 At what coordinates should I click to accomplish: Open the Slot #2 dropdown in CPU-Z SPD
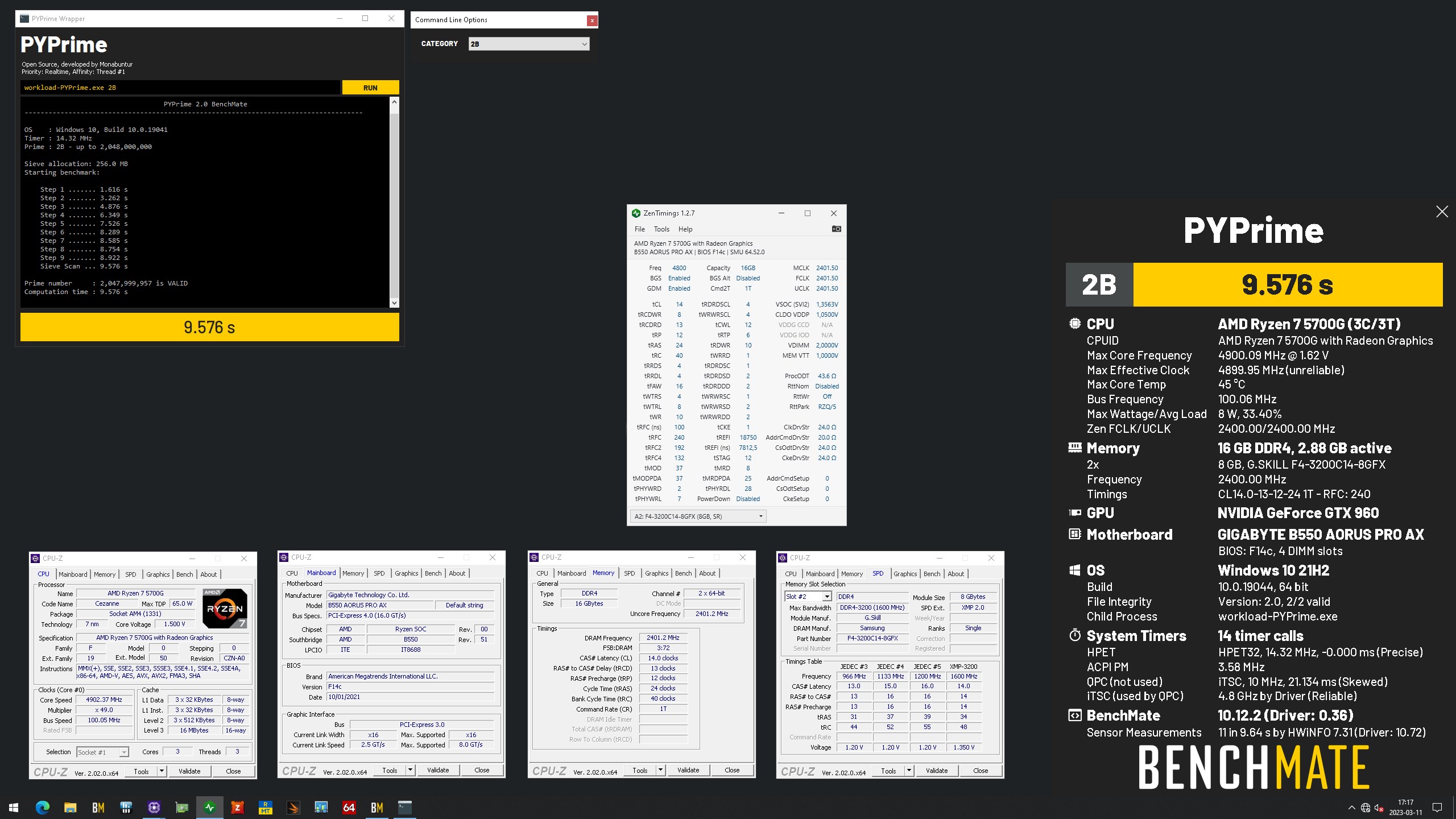click(x=808, y=597)
